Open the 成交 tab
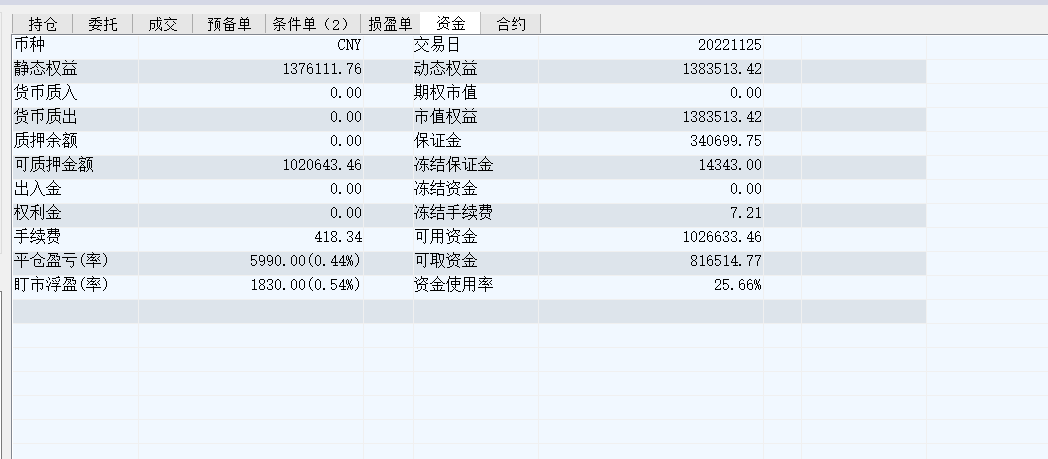The image size is (1048, 459). 162,24
